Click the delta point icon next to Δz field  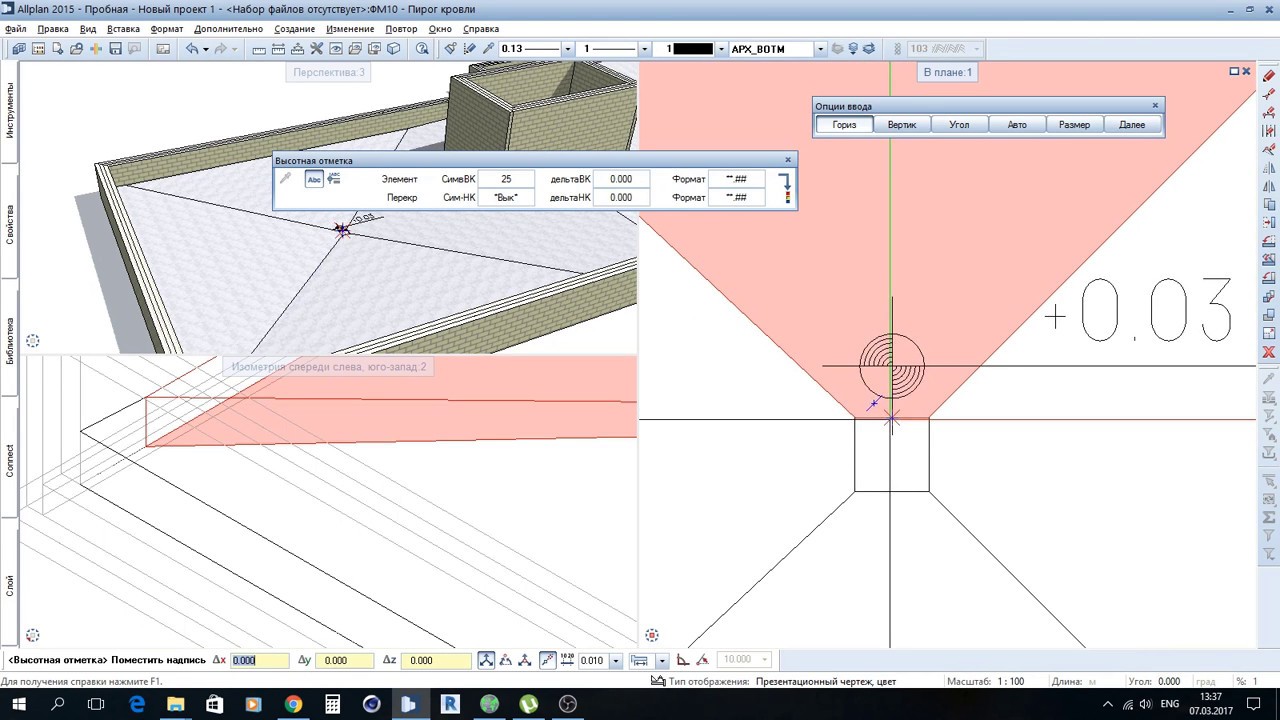coord(486,660)
